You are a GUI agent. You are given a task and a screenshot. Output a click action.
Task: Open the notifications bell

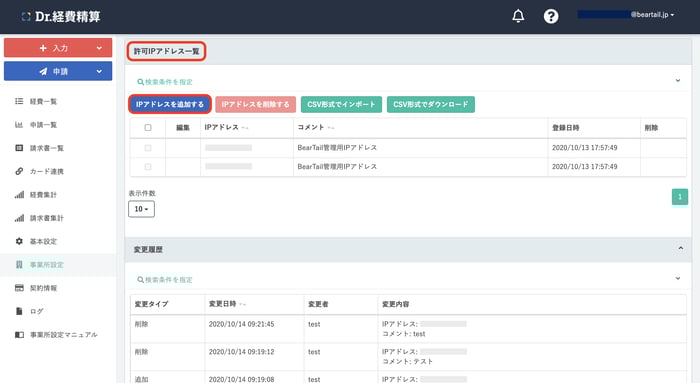pos(518,16)
